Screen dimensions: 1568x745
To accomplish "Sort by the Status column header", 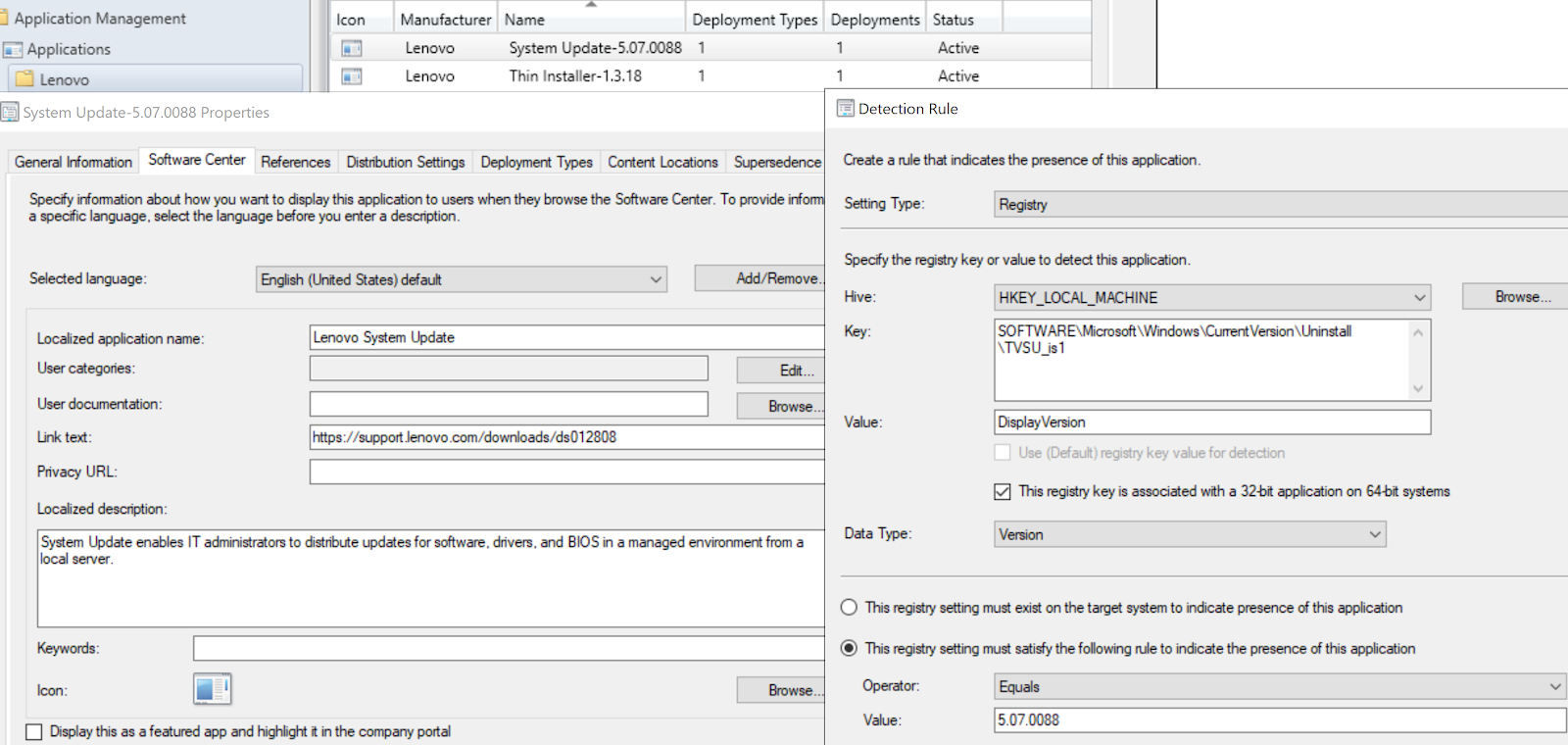I will point(964,20).
